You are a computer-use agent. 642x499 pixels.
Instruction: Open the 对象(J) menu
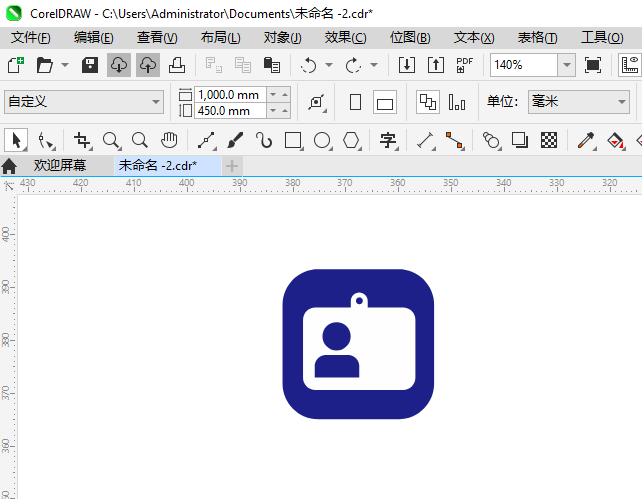(283, 38)
